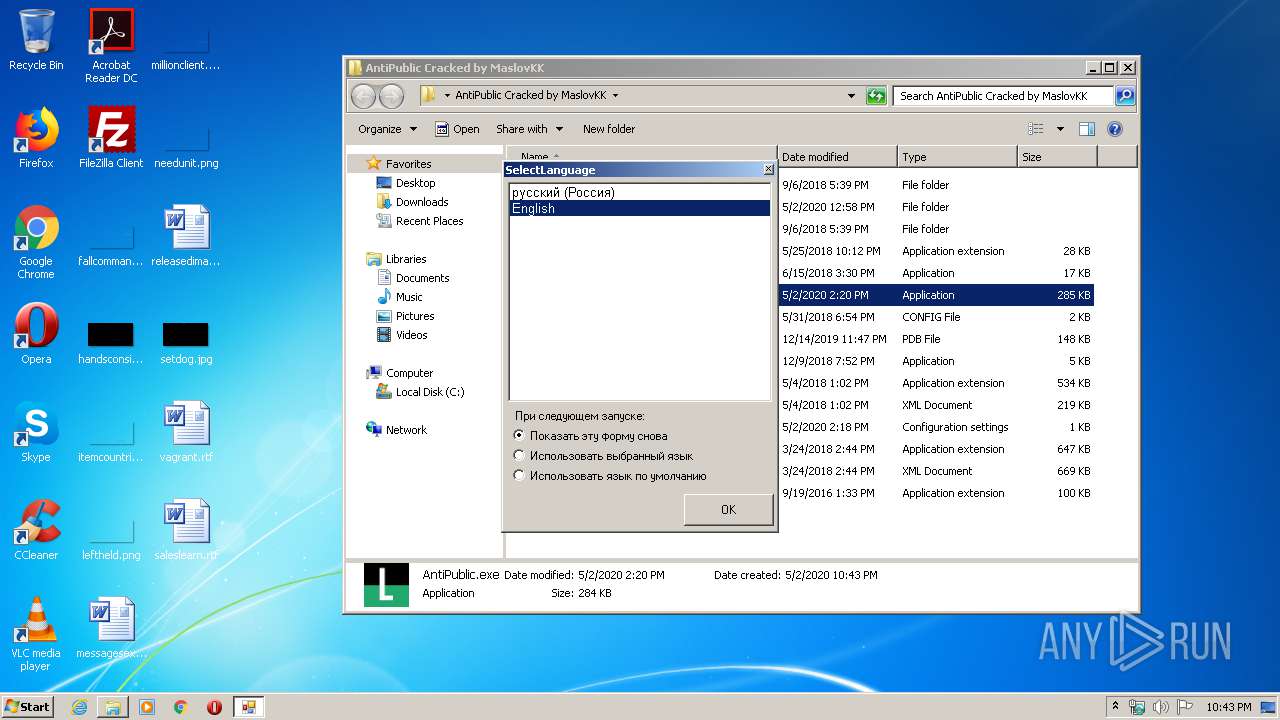
Task: Choose English language entry
Action: pyautogui.click(x=640, y=208)
